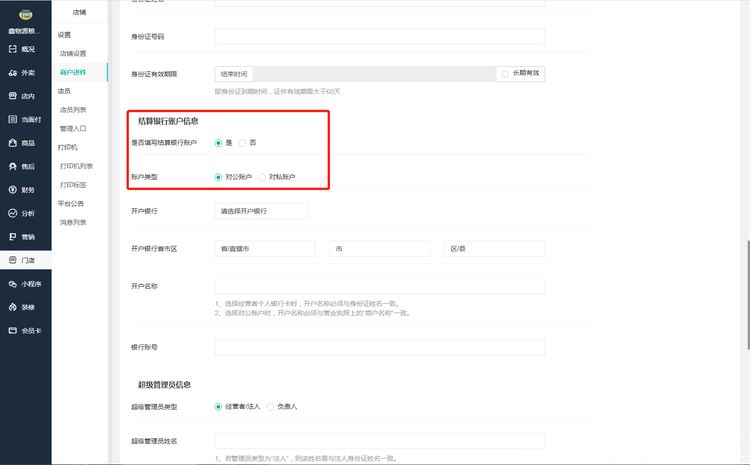This screenshot has width=750, height=465.
Task: Select 否 for 是否填写结算银行账户
Action: pos(243,143)
